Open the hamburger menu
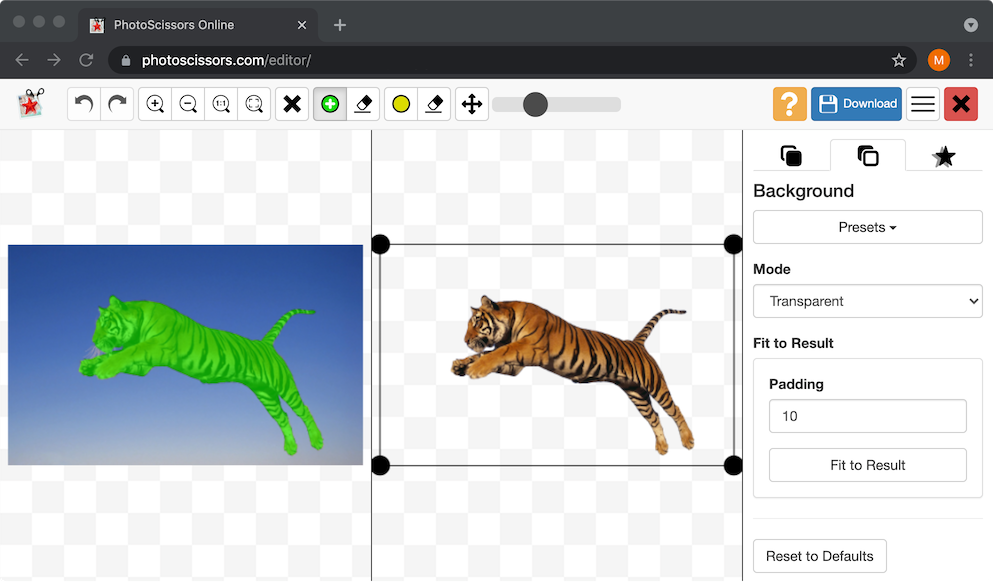This screenshot has width=993, height=582. pyautogui.click(x=923, y=104)
